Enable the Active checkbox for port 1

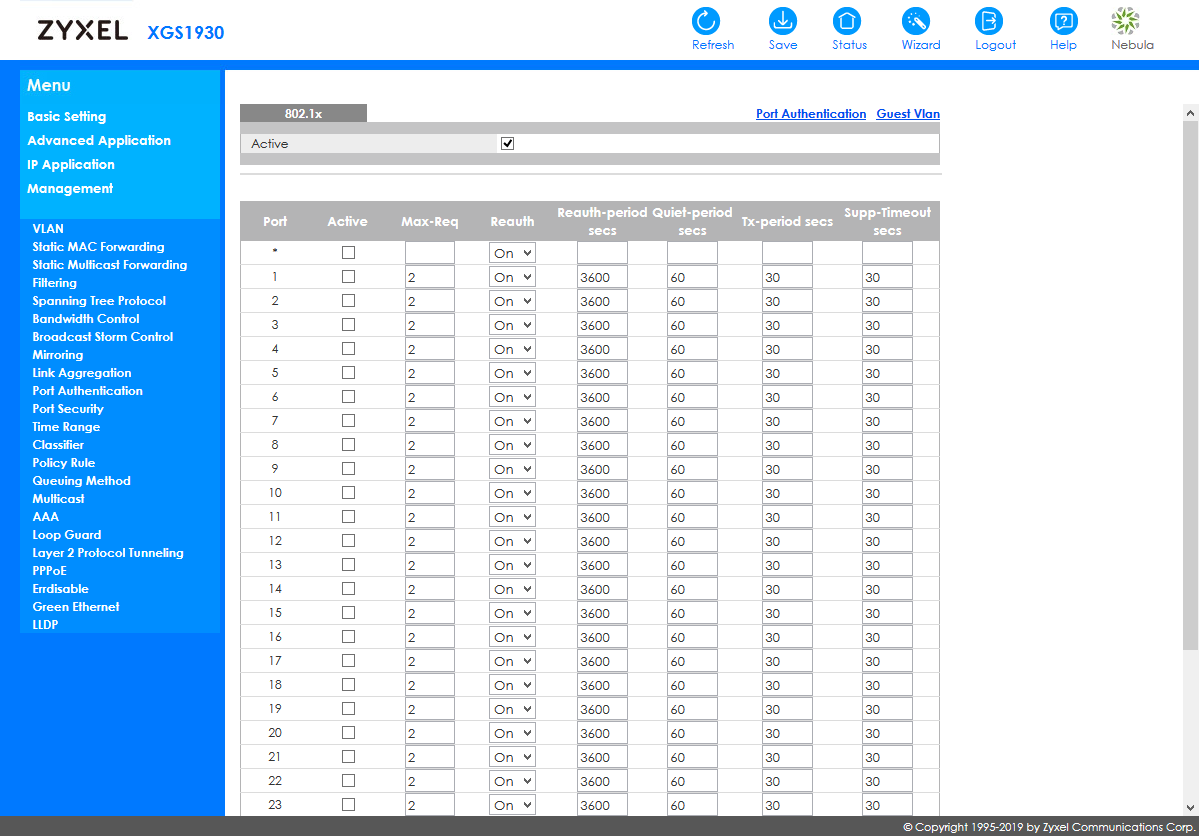(348, 277)
